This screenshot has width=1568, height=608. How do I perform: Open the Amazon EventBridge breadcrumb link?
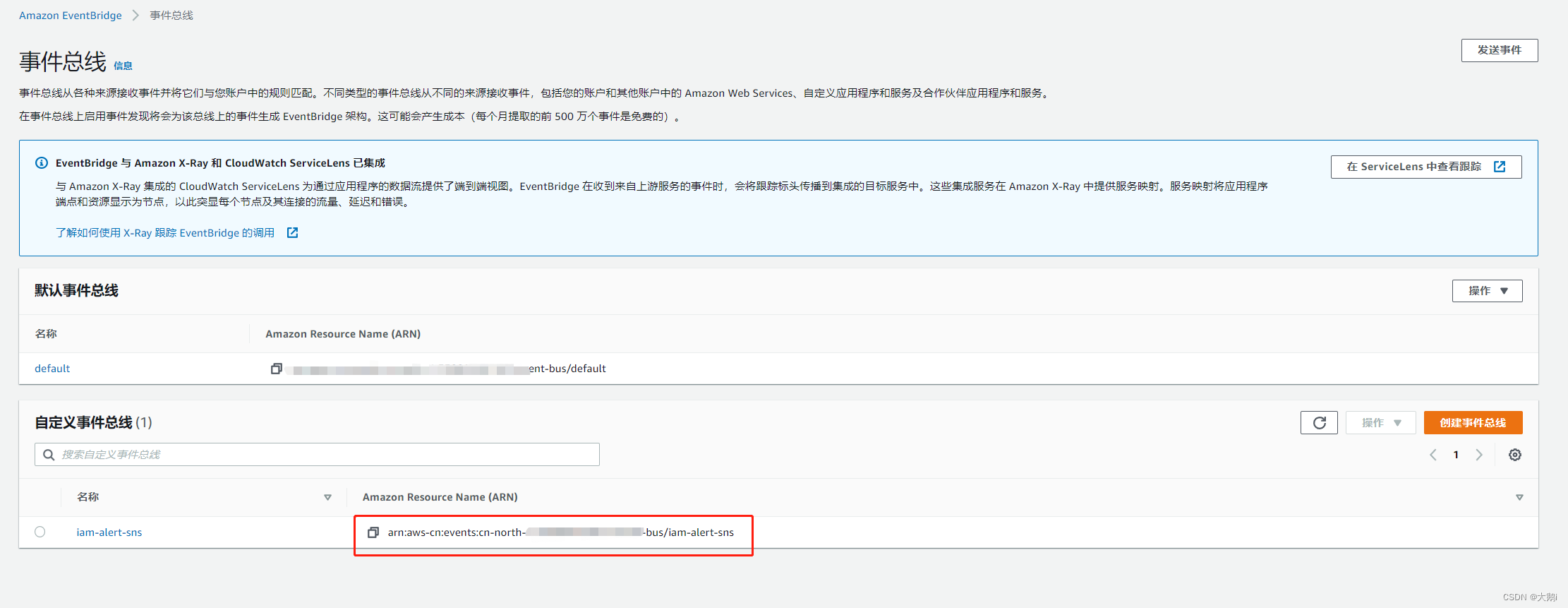click(x=70, y=16)
